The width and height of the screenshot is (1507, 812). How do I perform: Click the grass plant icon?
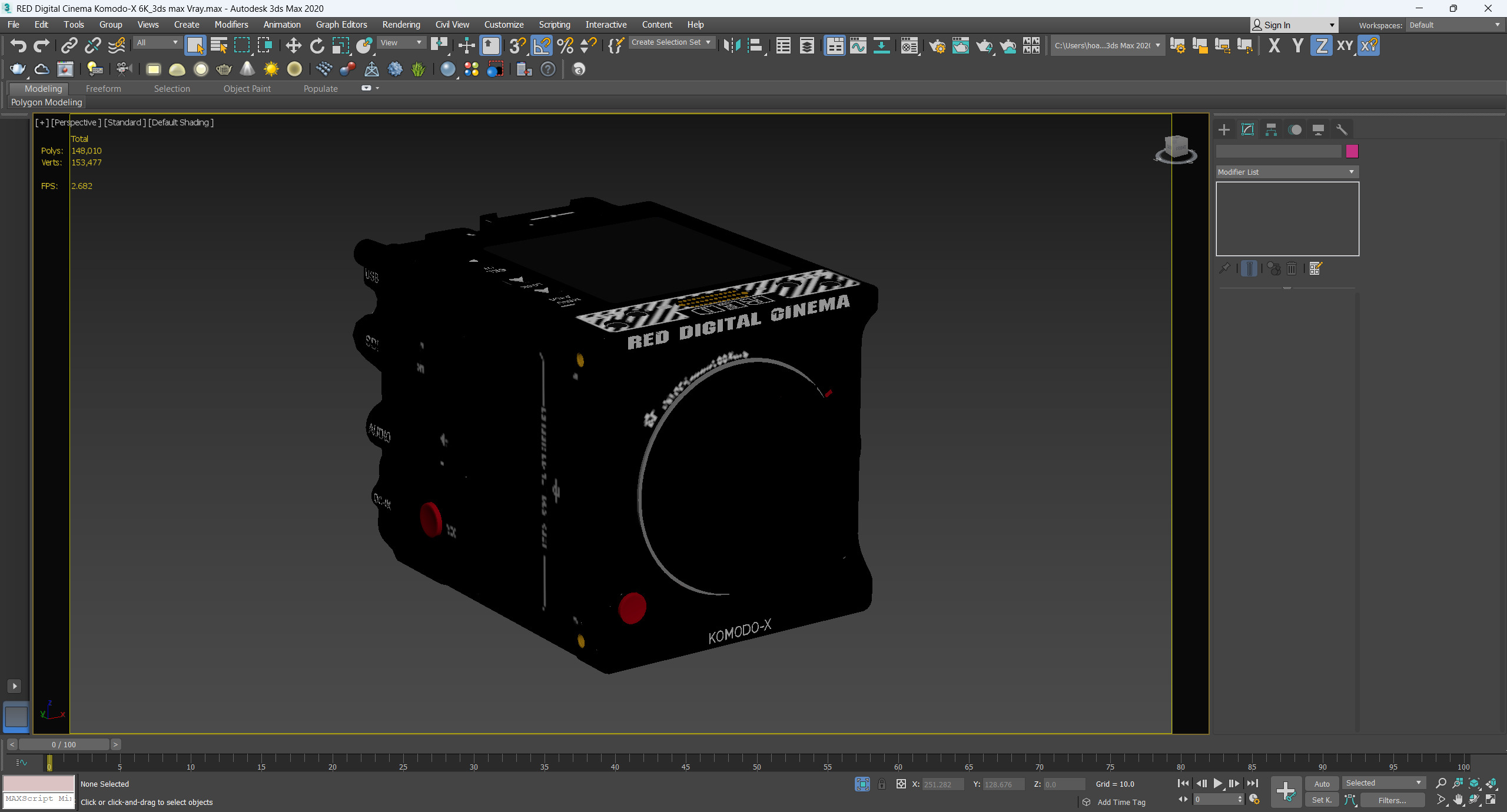(418, 69)
